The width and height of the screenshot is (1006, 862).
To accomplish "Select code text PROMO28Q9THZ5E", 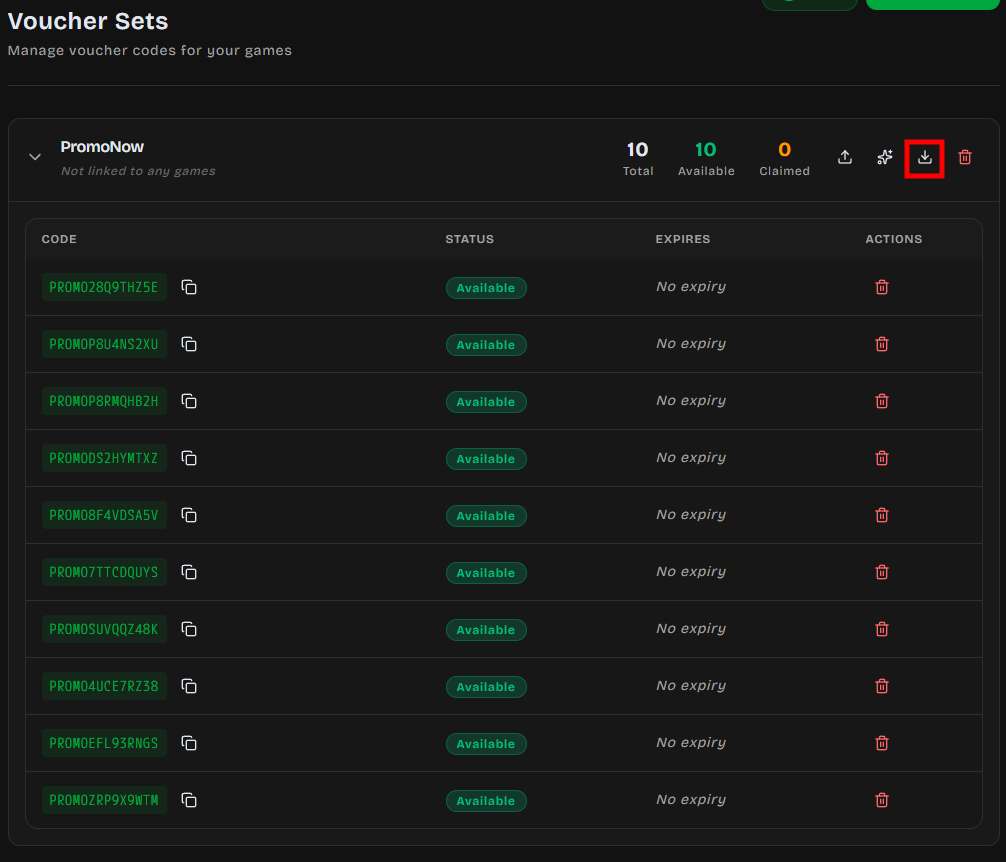I will (104, 287).
